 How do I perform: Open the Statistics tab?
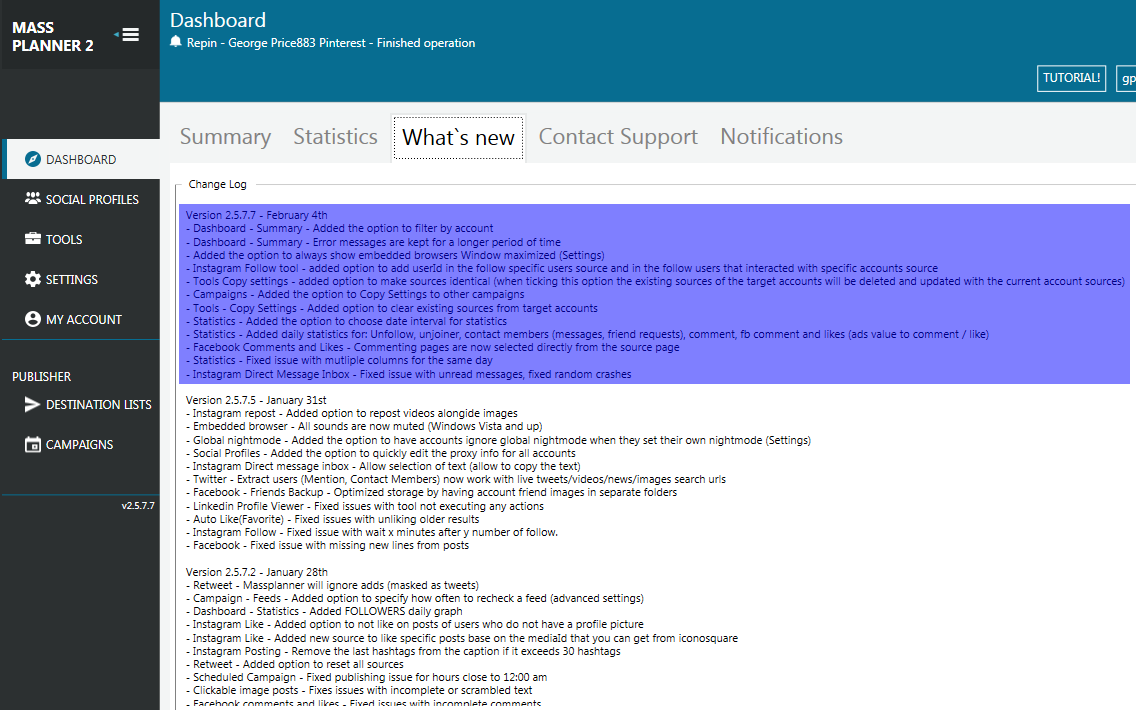[x=335, y=137]
